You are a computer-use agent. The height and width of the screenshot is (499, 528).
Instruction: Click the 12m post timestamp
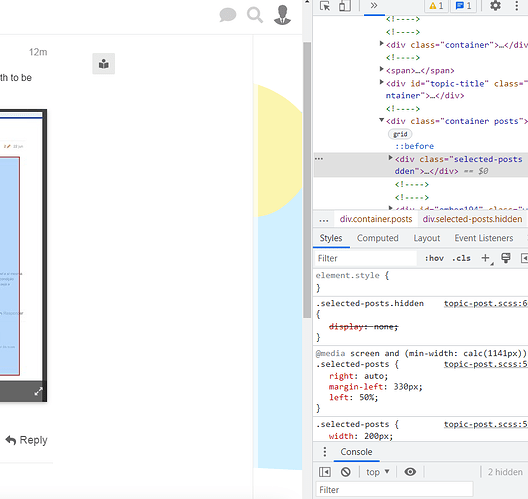tap(38, 52)
